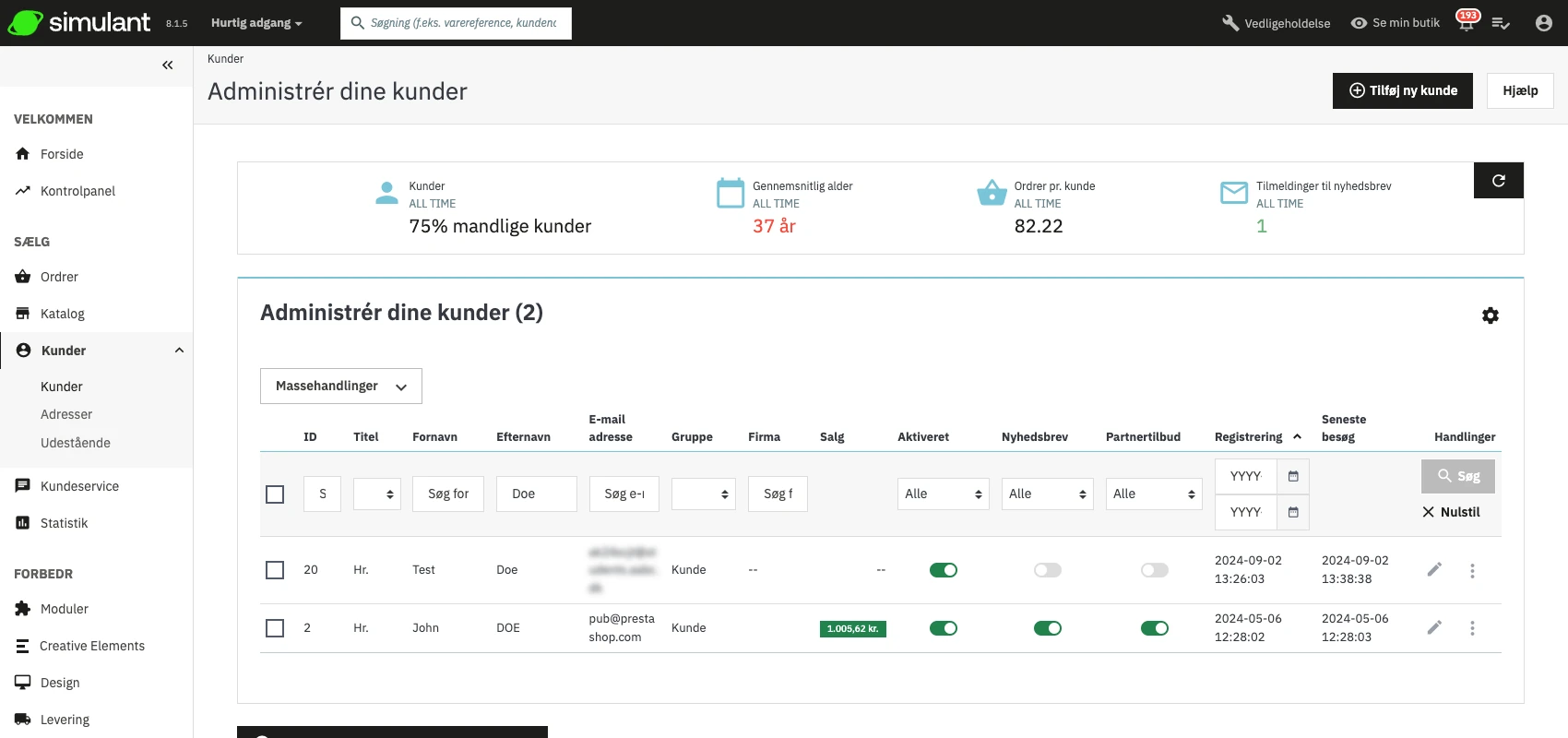
Task: Edit customer Test Doe with pencil icon
Action: (x=1434, y=570)
